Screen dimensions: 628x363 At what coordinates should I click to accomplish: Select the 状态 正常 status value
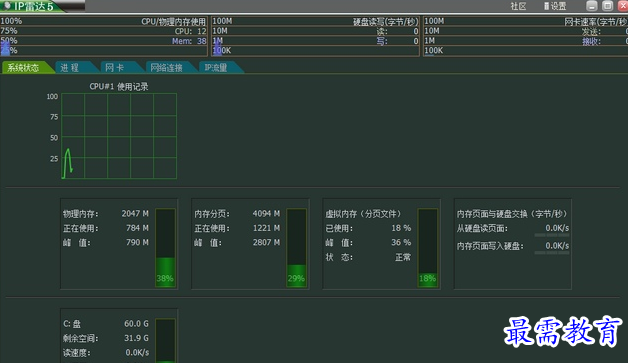click(x=403, y=257)
